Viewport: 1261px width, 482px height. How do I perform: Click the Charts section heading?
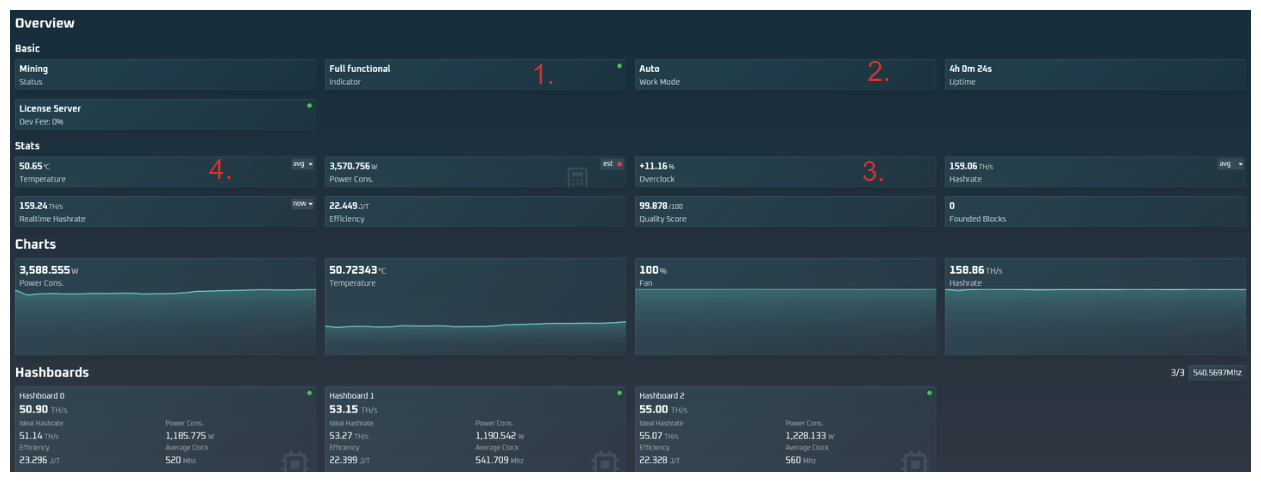point(36,244)
